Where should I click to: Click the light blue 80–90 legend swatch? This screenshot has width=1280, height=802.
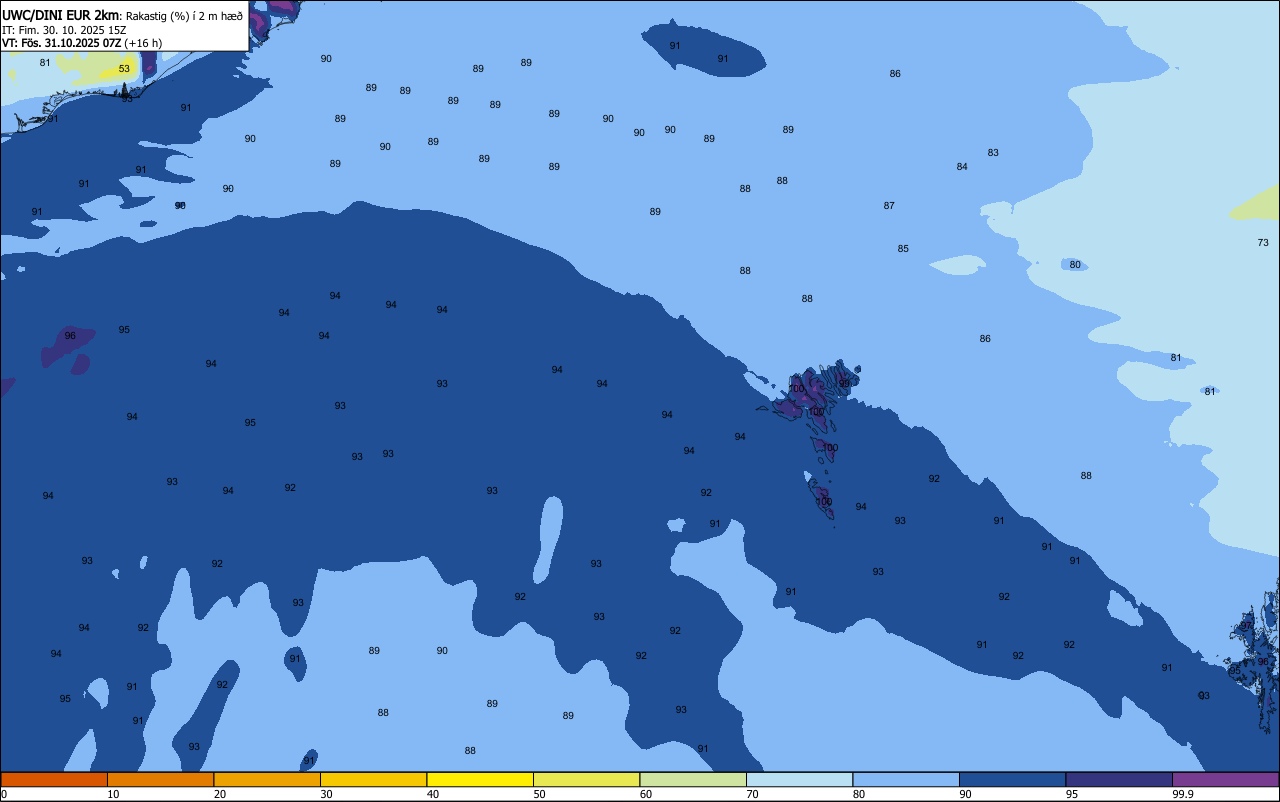(906, 779)
